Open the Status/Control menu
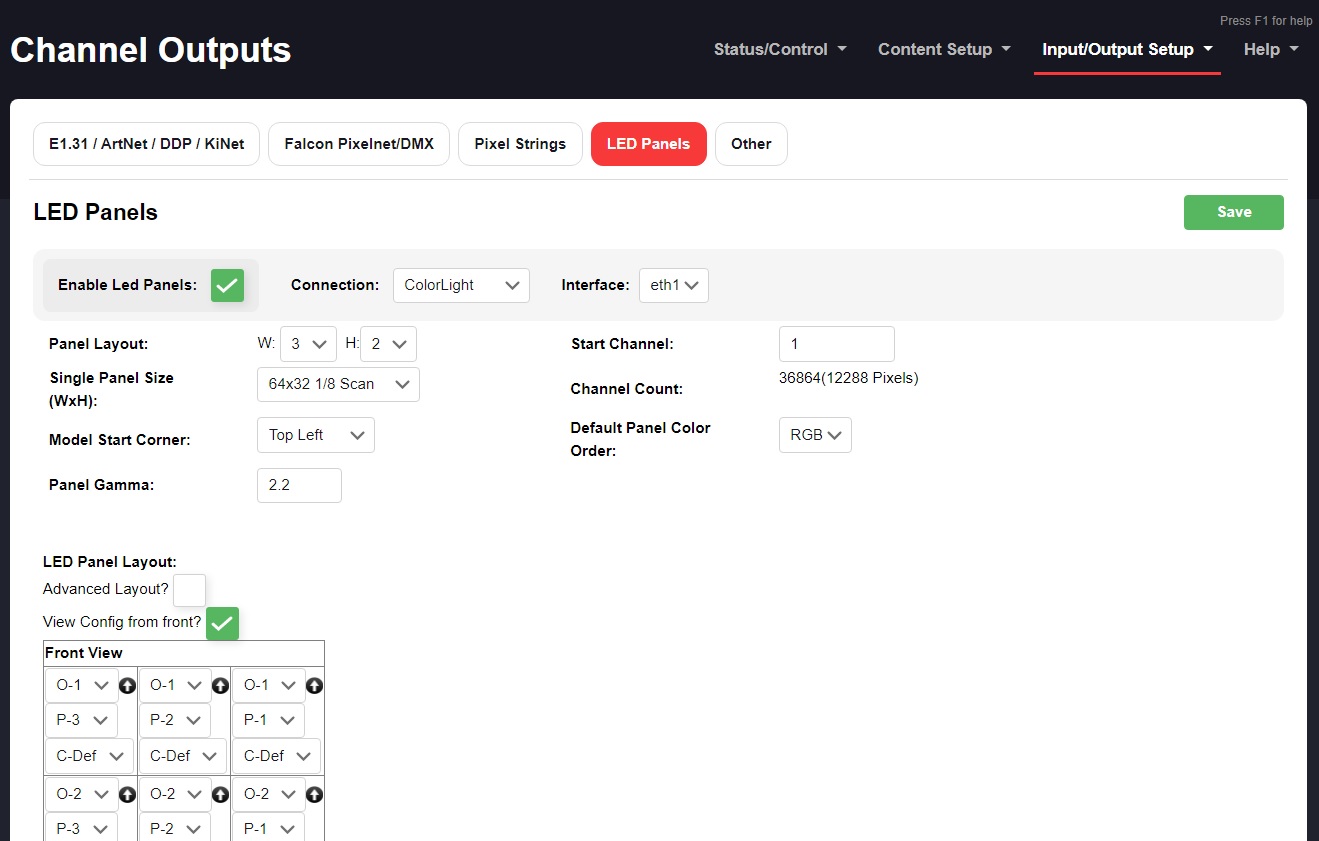 pos(780,49)
